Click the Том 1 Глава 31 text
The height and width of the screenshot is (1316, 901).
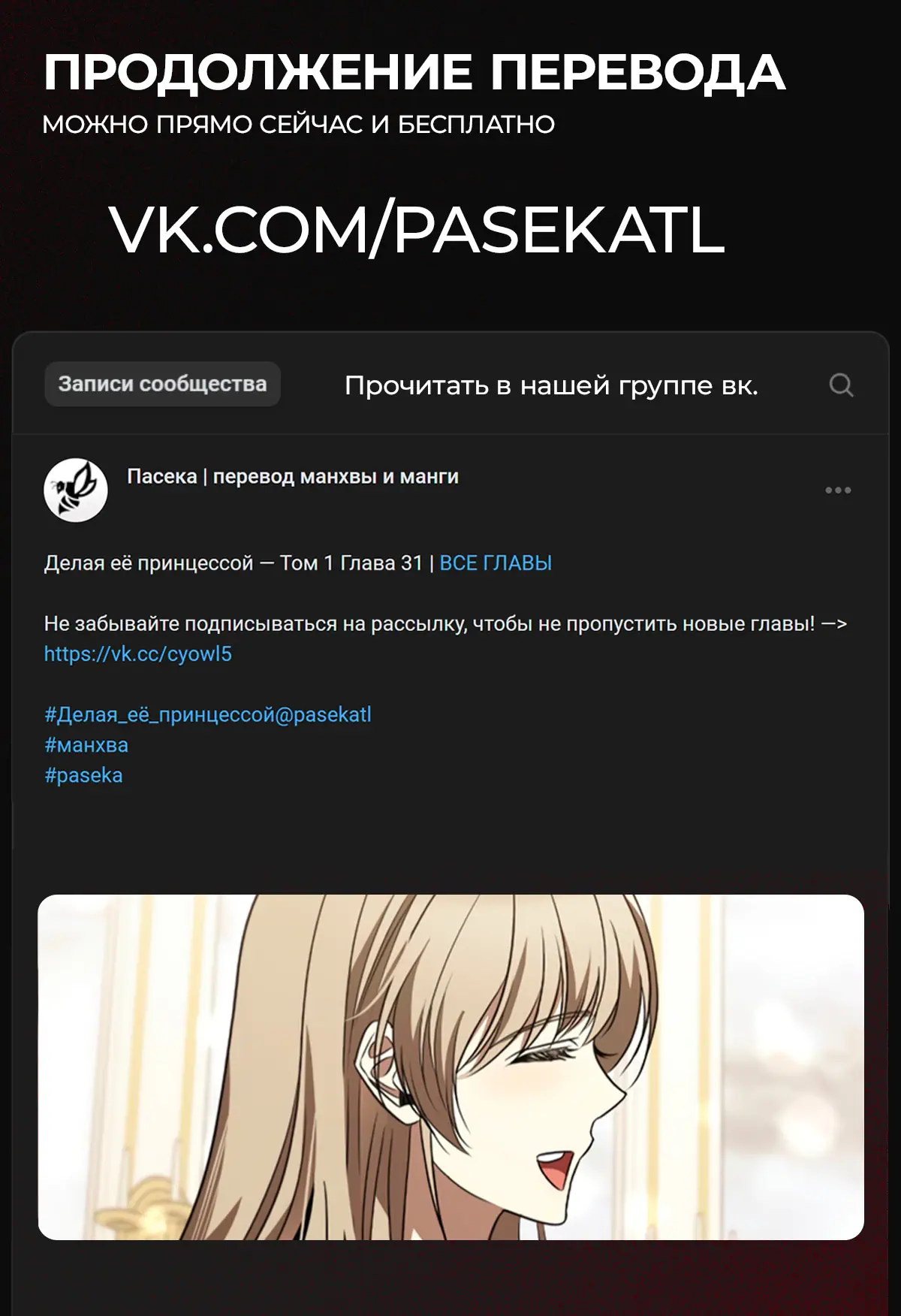click(x=351, y=563)
